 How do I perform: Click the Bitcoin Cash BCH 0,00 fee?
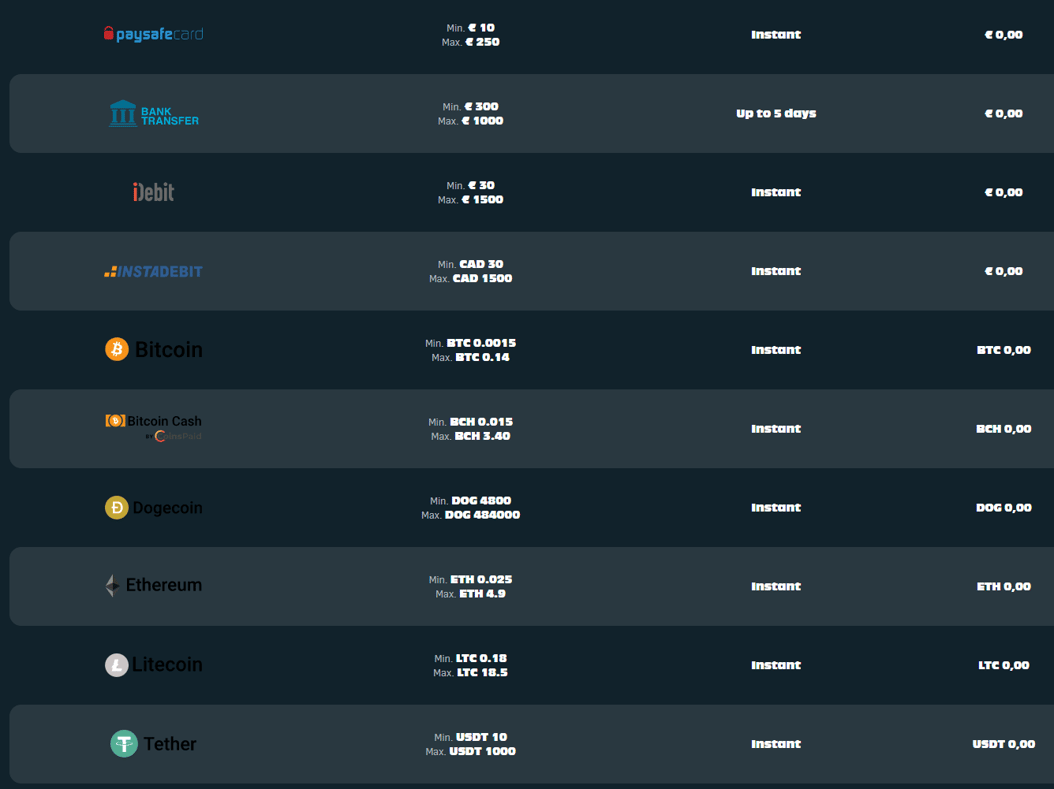click(x=1004, y=429)
